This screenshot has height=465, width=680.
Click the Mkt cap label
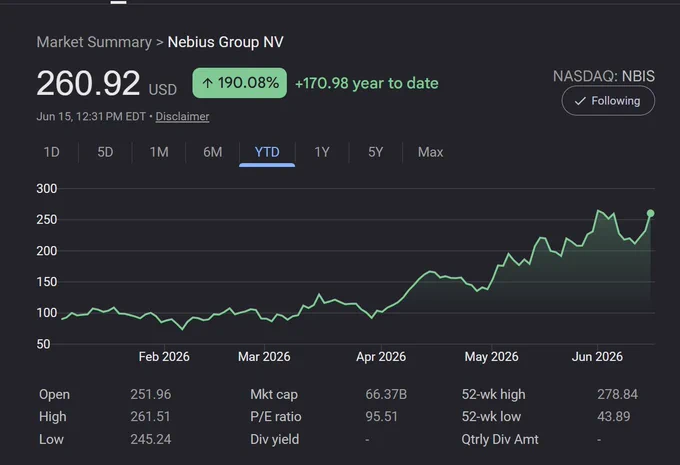(x=274, y=394)
